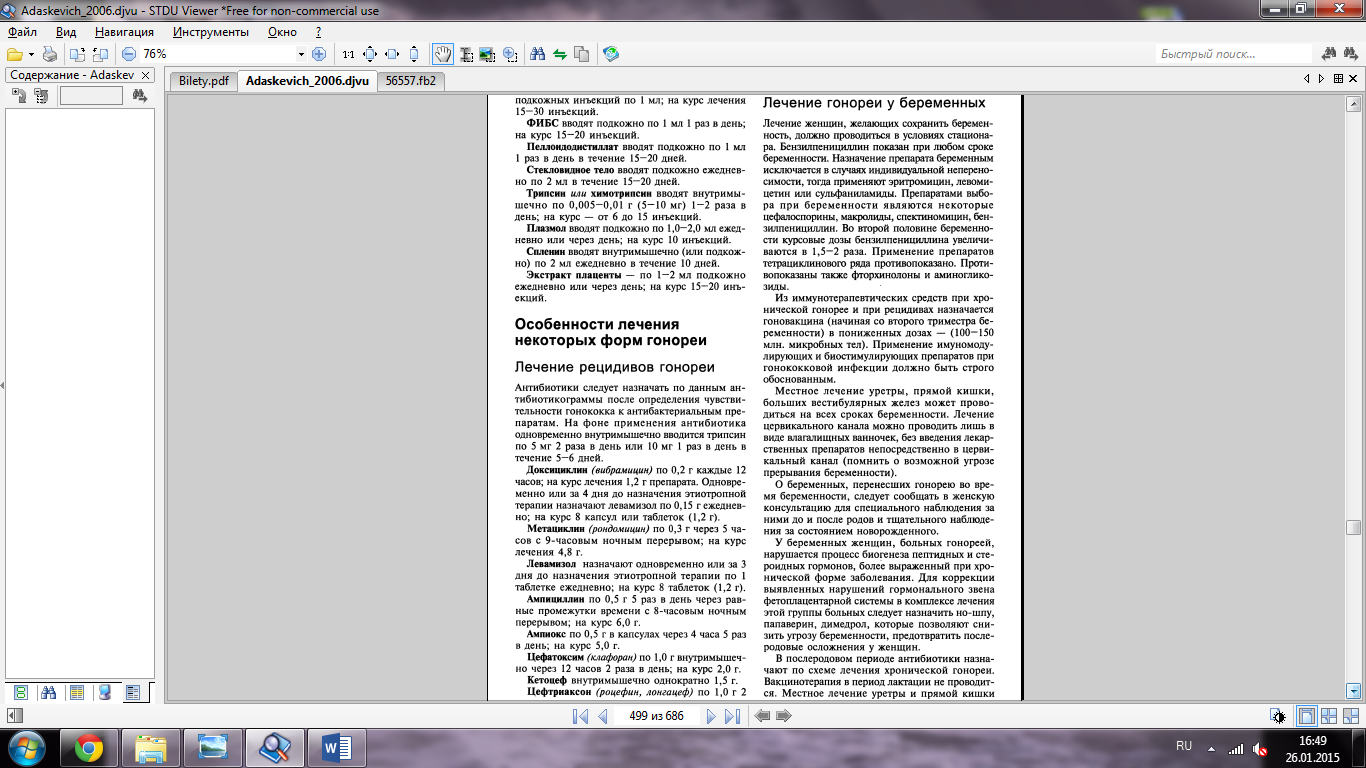This screenshot has width=1366, height=768.
Task: Open the dropdown arrow beside the Open icon
Action: [31, 54]
